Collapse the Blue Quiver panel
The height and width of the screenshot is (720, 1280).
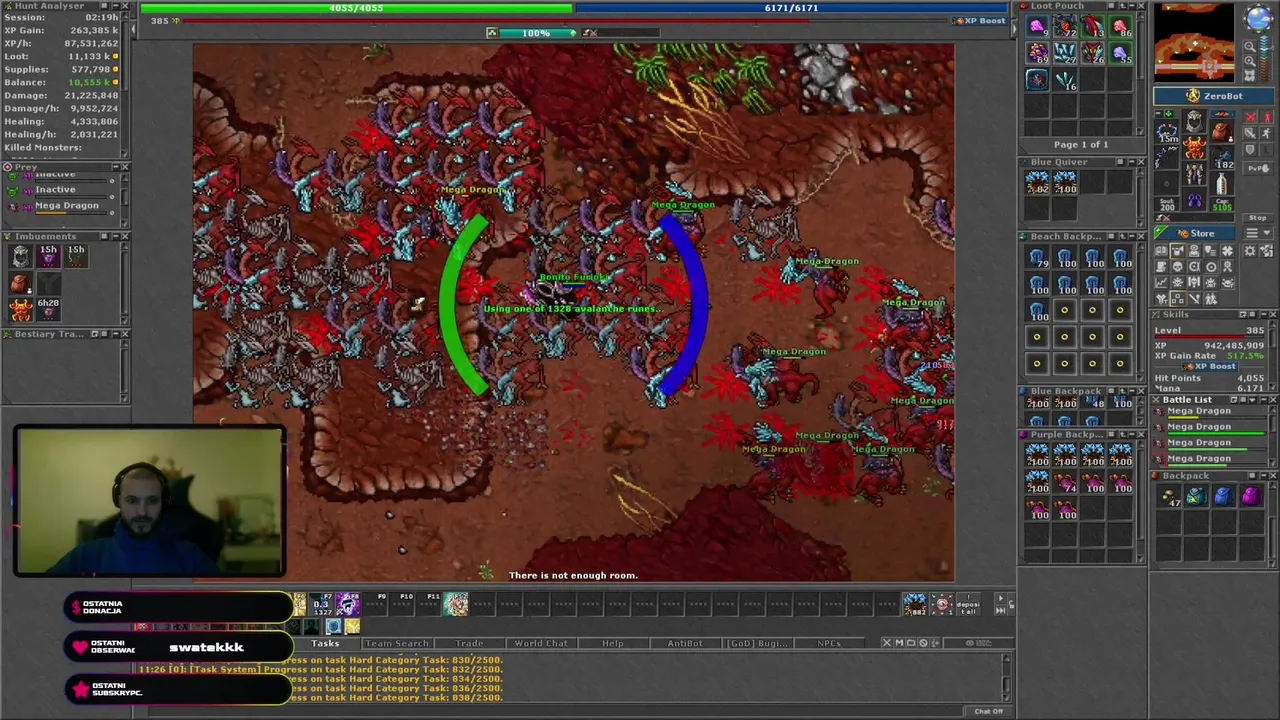[1130, 162]
